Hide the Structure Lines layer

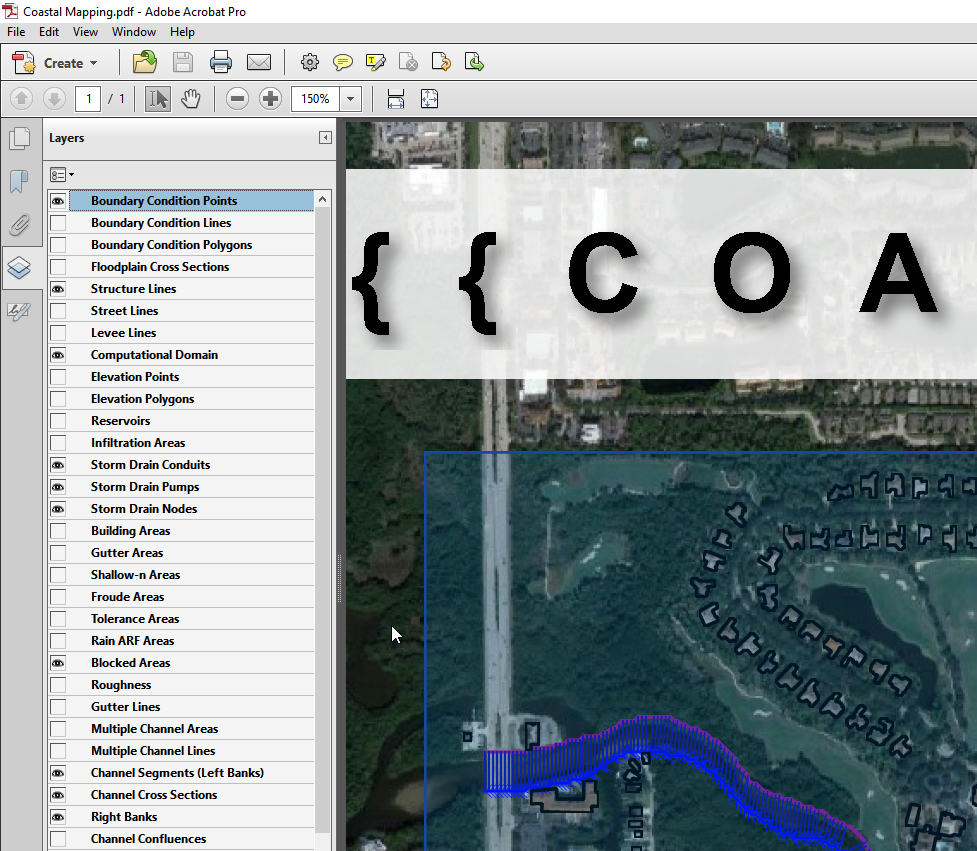pos(58,289)
